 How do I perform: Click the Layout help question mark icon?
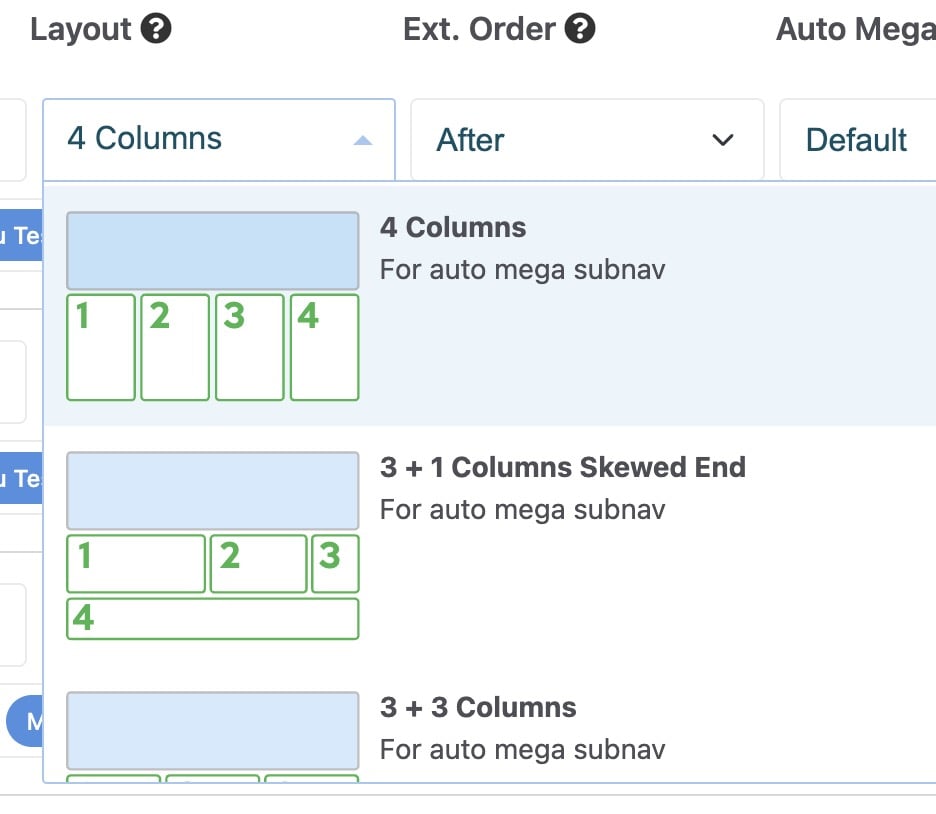[156, 29]
